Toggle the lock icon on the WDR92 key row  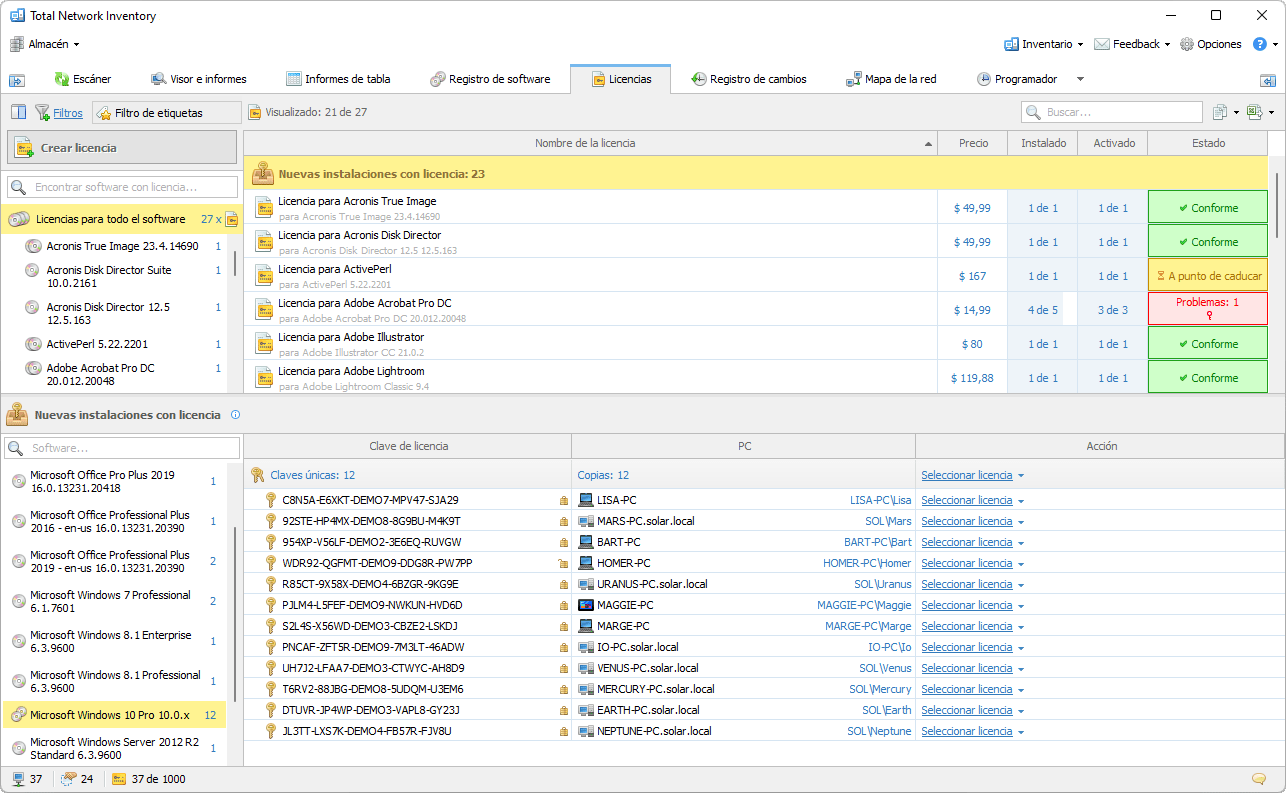pos(563,563)
